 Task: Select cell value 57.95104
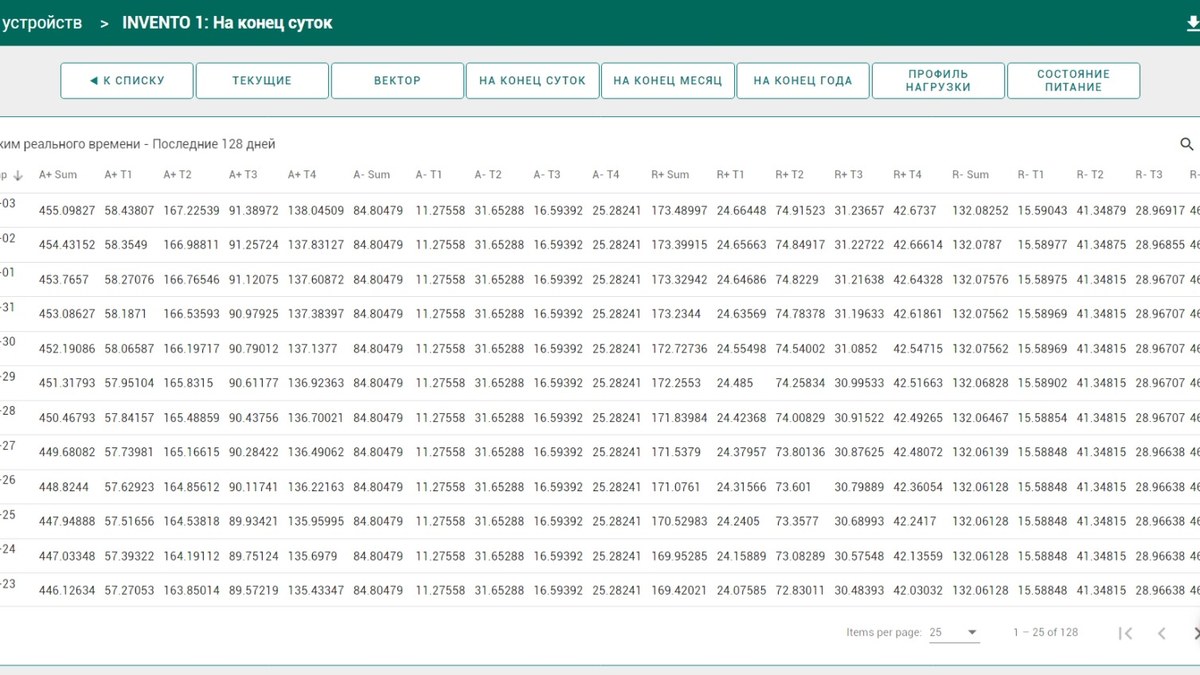[x=130, y=383]
